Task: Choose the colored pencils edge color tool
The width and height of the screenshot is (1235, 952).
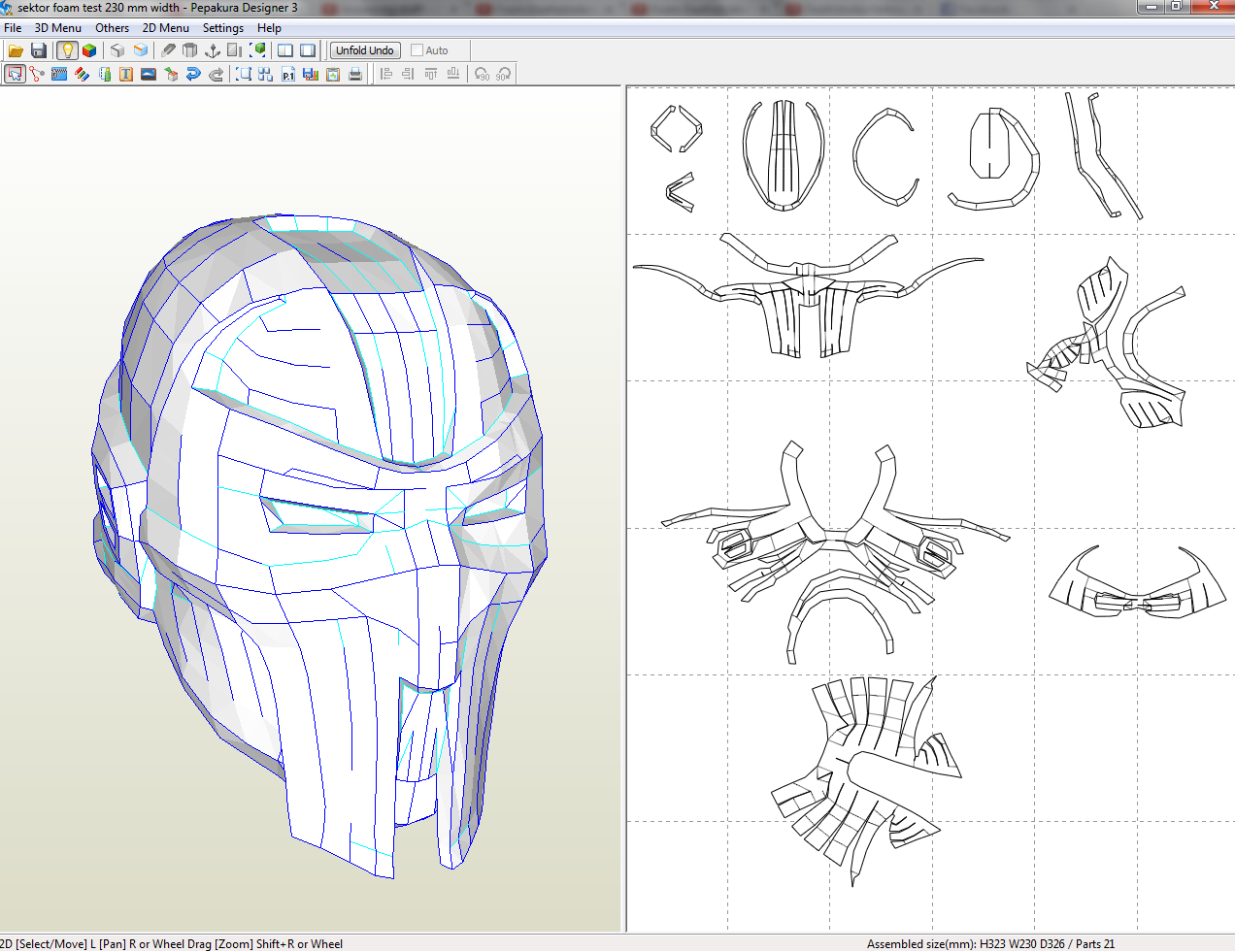Action: [82, 74]
